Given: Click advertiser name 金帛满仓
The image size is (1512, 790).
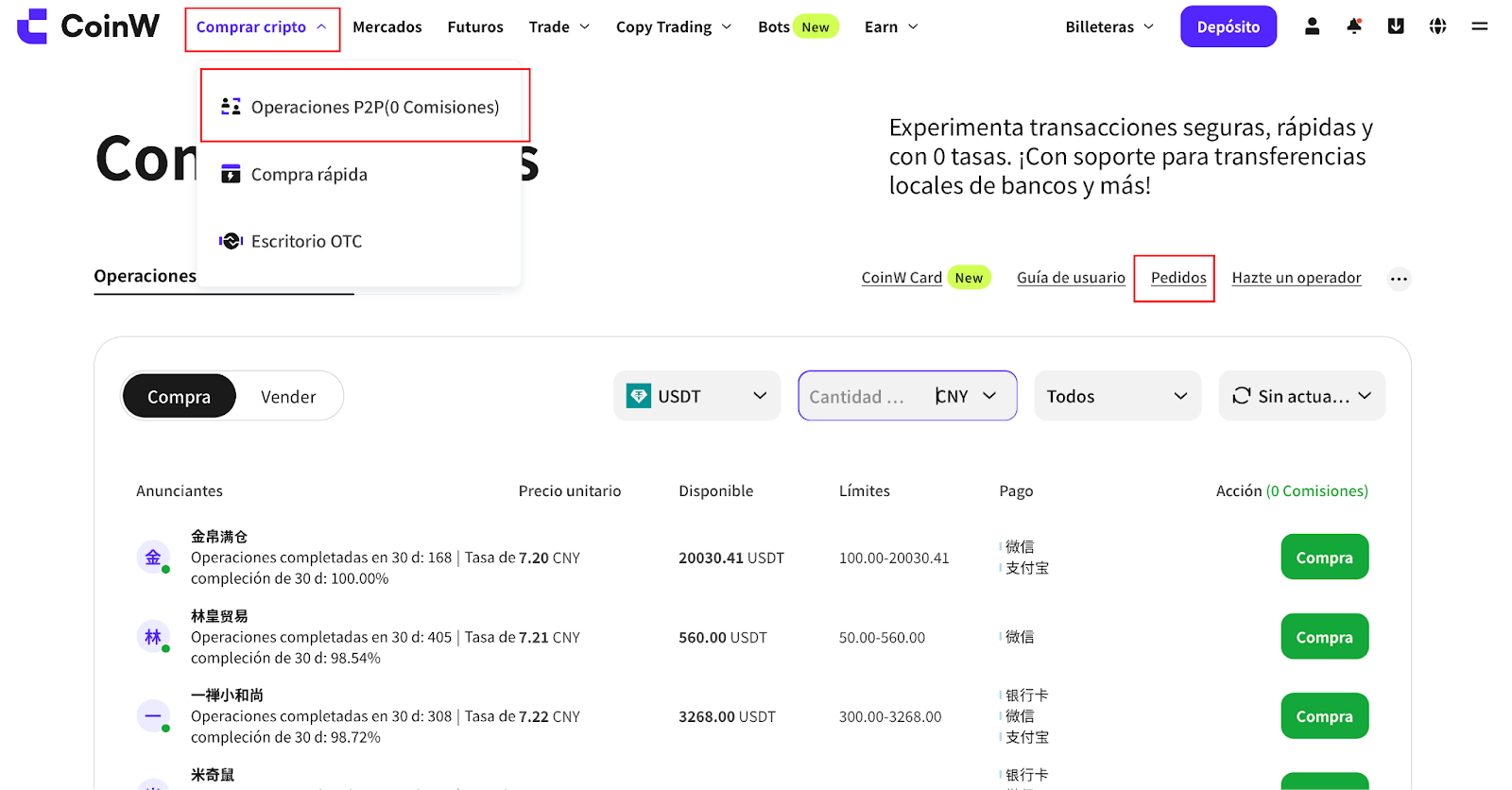Looking at the screenshot, I should 218,537.
